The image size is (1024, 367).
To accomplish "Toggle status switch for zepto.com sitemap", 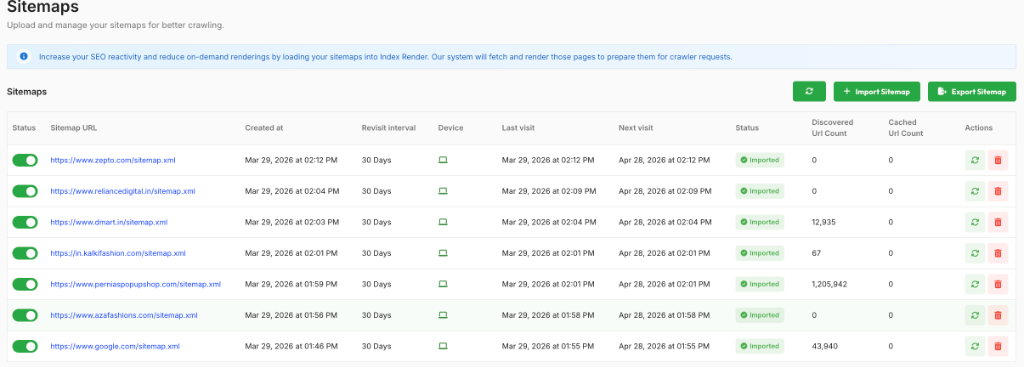I will point(25,160).
